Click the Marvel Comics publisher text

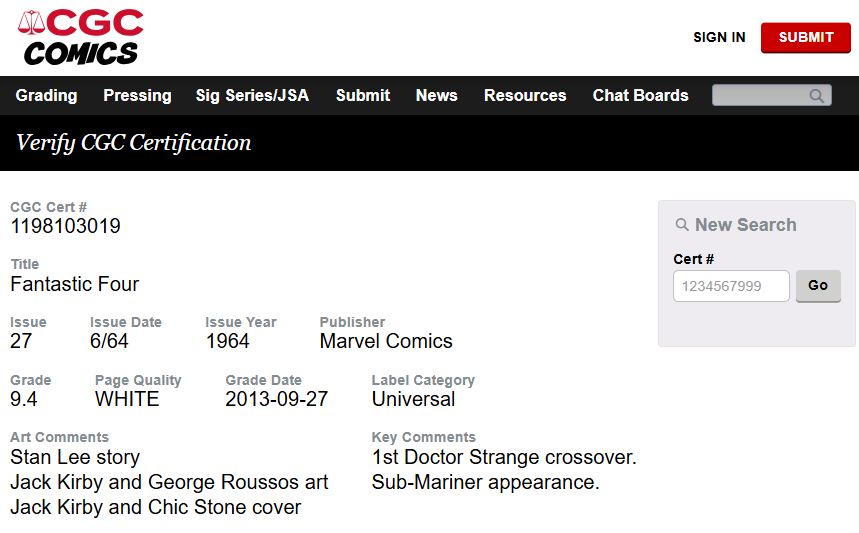coord(386,341)
